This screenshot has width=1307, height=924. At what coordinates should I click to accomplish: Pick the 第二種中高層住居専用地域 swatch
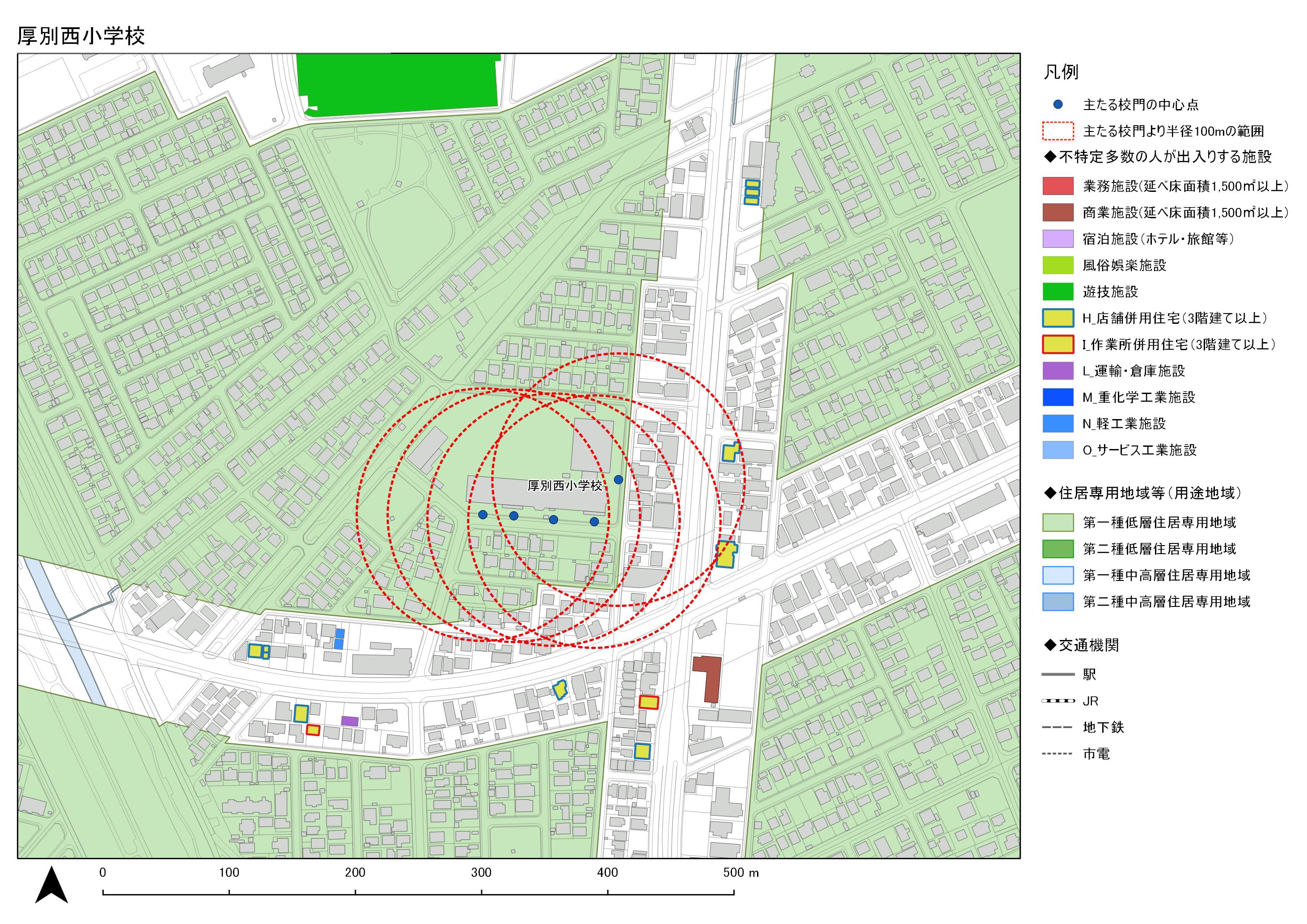point(1057,602)
